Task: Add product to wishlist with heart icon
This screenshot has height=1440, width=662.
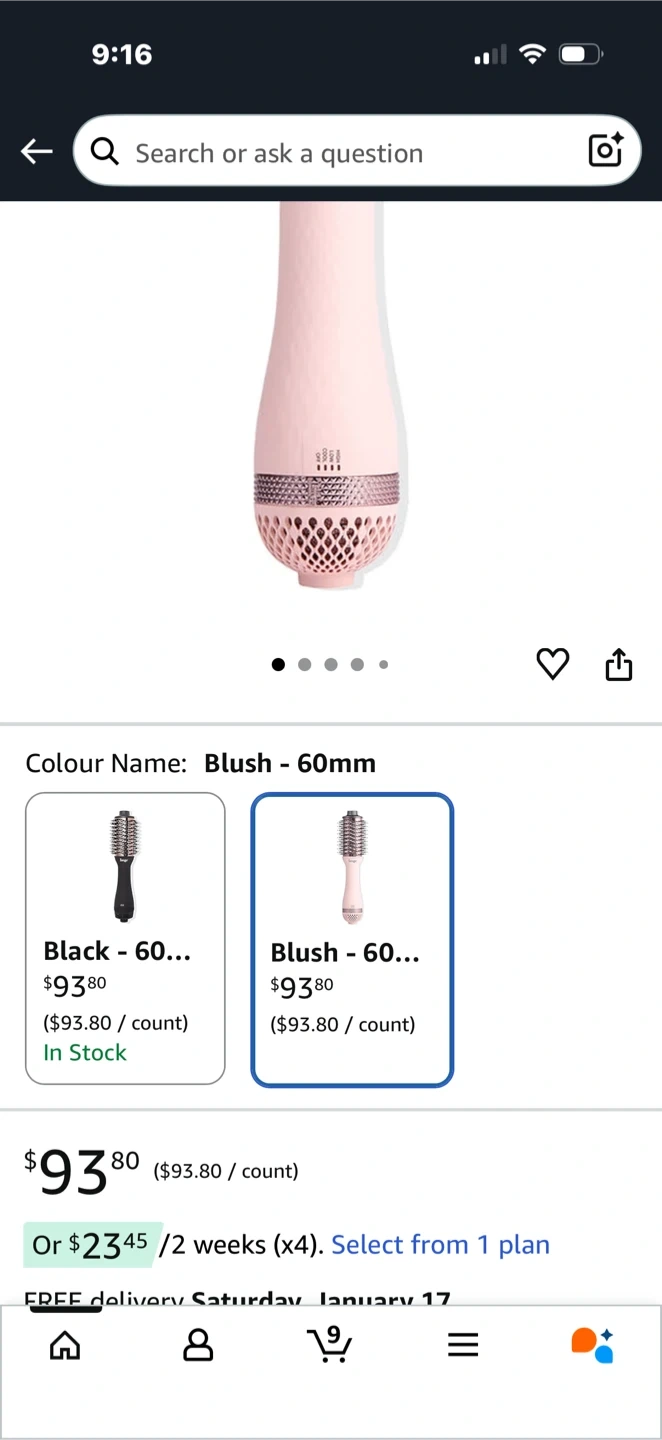Action: pyautogui.click(x=553, y=664)
